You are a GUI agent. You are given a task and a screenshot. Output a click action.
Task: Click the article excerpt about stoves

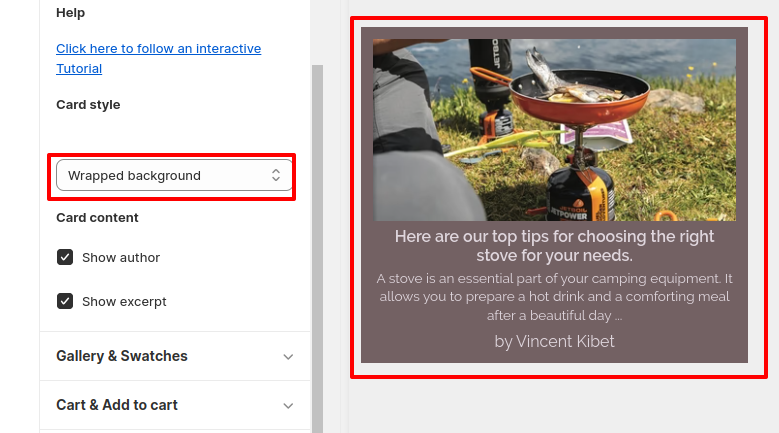554,297
